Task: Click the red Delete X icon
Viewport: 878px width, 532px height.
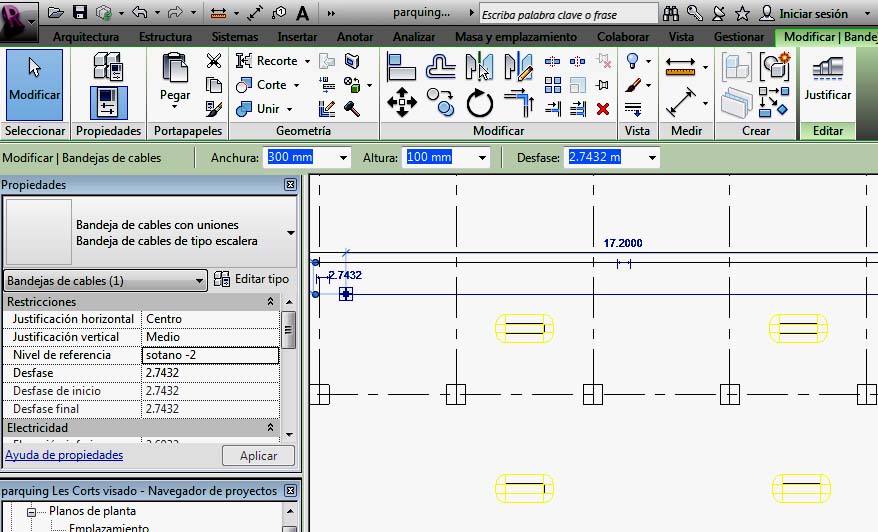Action: [x=602, y=109]
